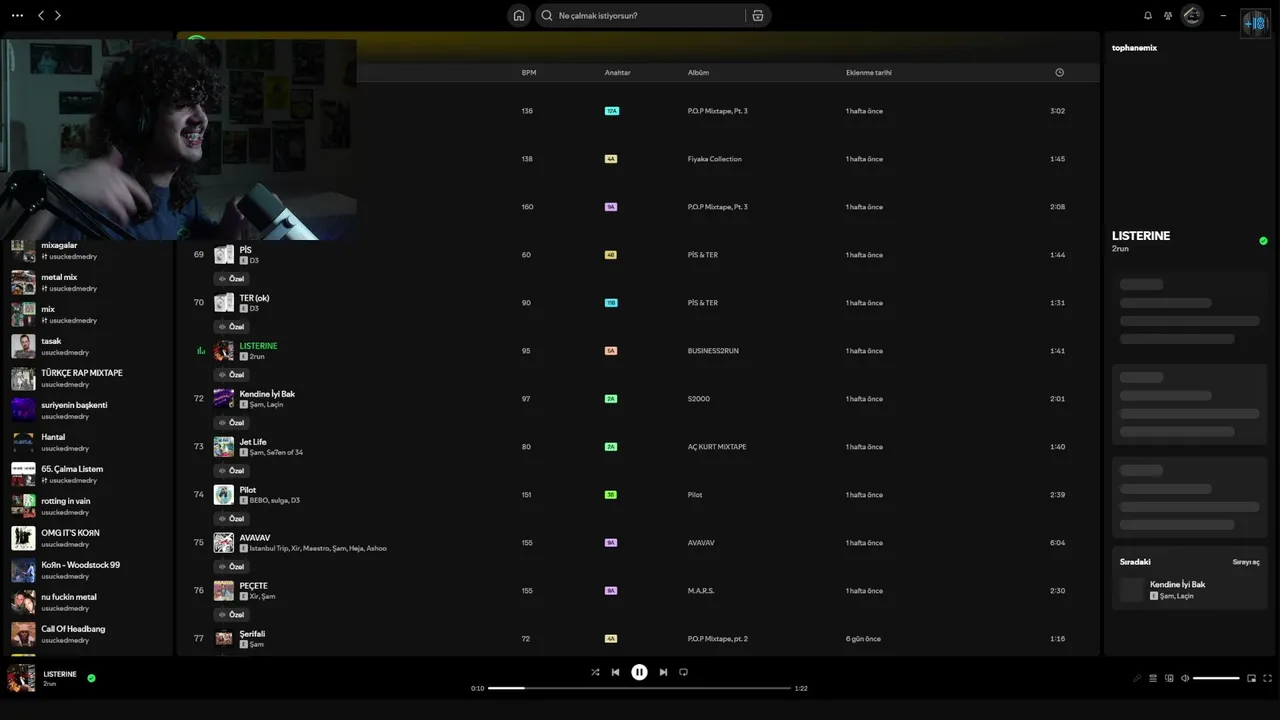Open the Hantal playlist
This screenshot has height=720, width=1280.
click(88, 442)
